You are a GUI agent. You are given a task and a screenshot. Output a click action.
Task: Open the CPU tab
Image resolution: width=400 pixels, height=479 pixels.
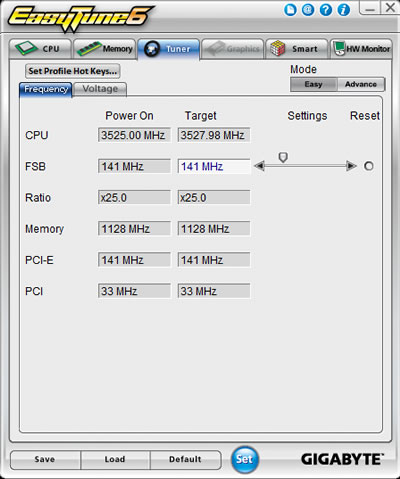[x=40, y=49]
